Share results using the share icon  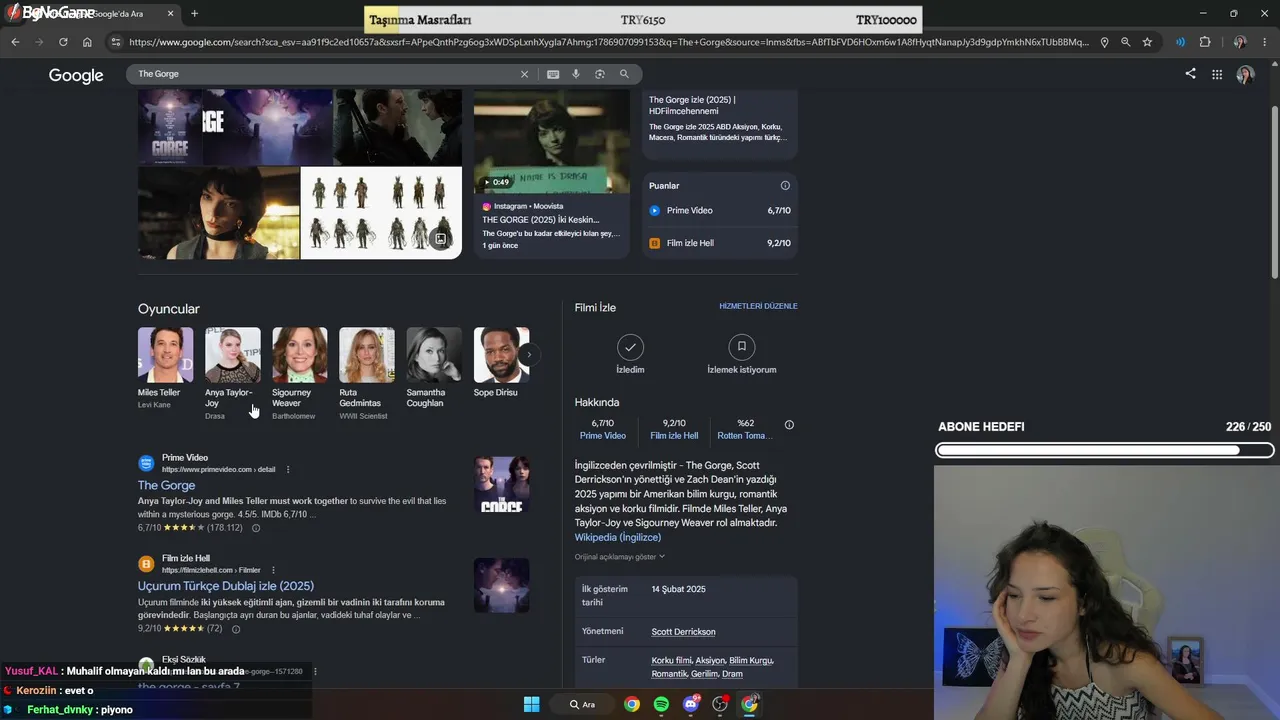1190,74
